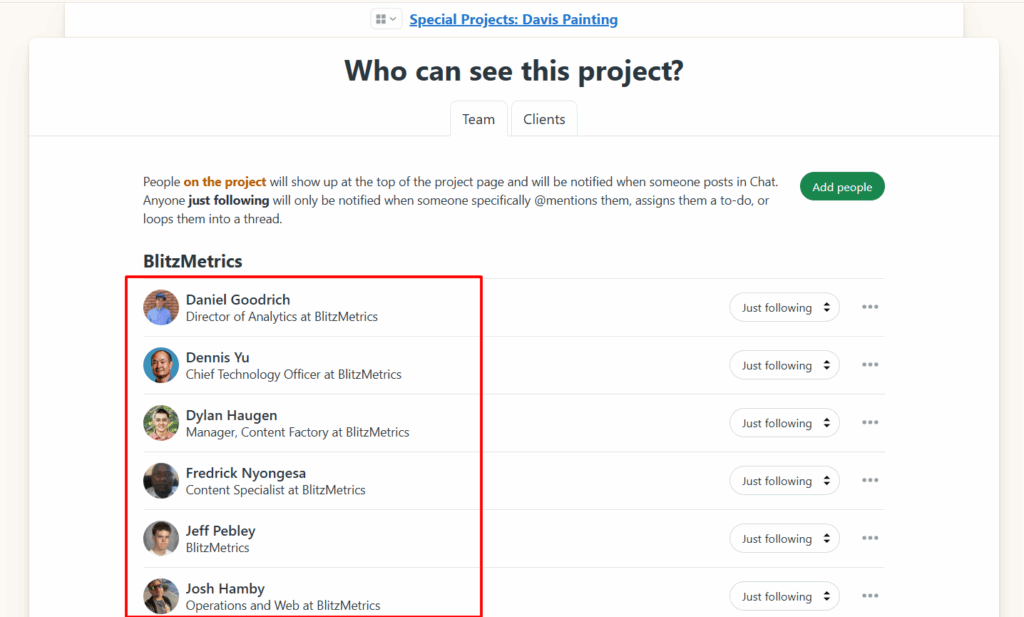Expand Jeff Pebley's Just following selector
Viewport: 1024px width, 617px height.
coord(785,539)
